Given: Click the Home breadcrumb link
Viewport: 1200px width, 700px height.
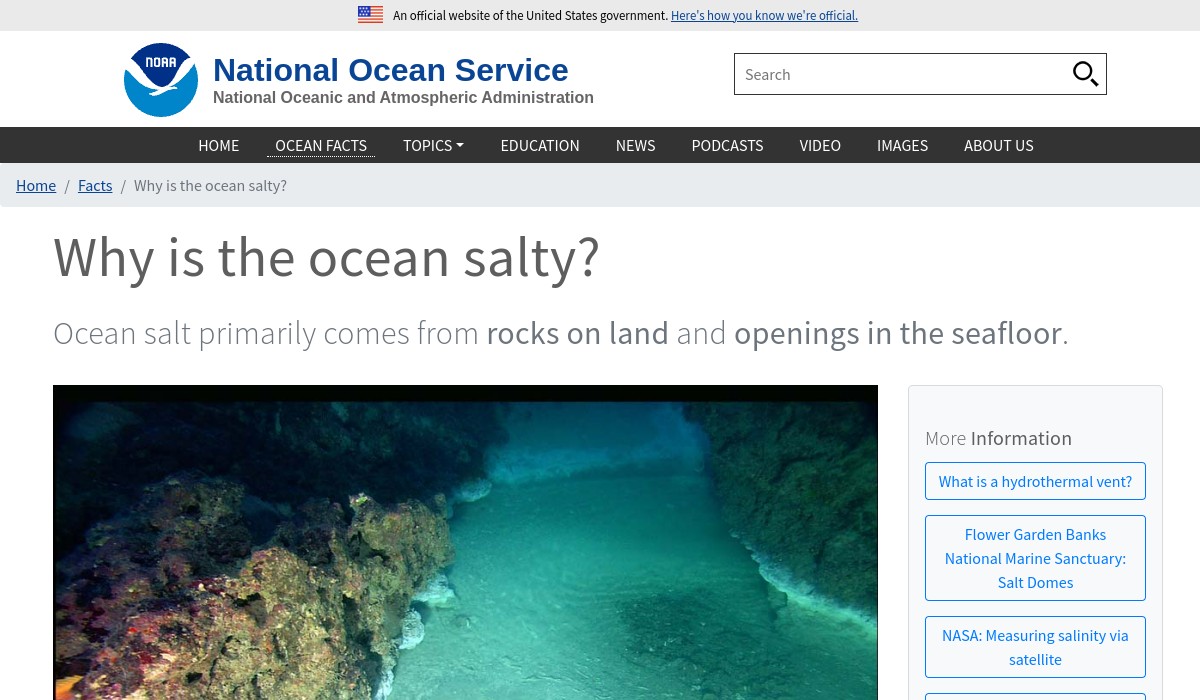Looking at the screenshot, I should pyautogui.click(x=36, y=185).
